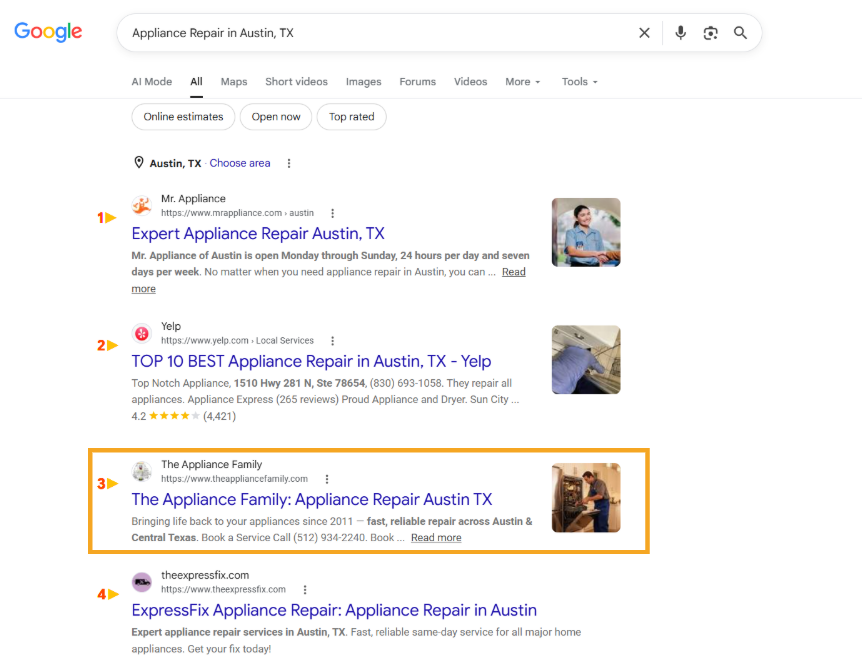The height and width of the screenshot is (658, 862).
Task: Open ExpressFix Appliance Repair result title
Action: (334, 610)
